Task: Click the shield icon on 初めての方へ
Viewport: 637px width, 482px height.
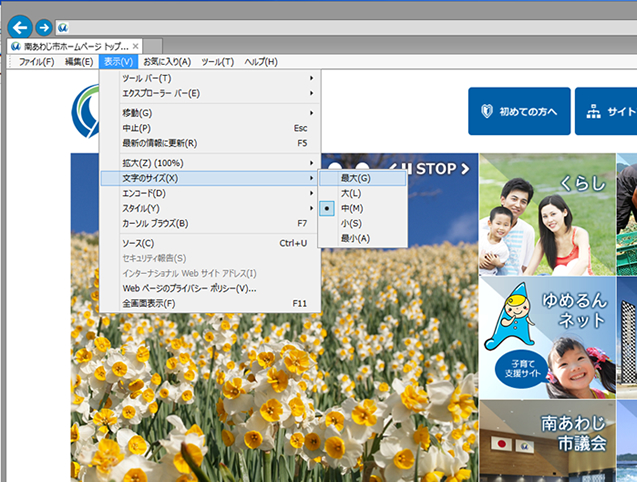Action: (x=487, y=111)
